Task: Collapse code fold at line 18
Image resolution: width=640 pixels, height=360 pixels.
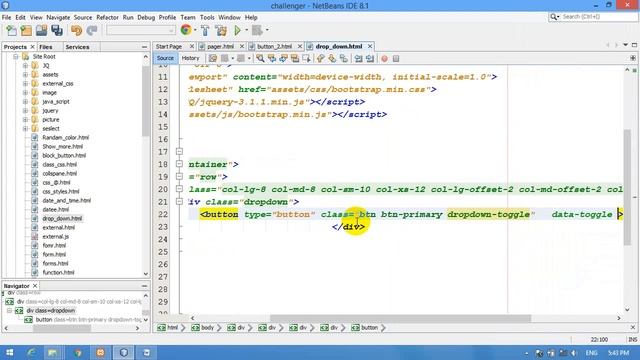Action: [179, 164]
